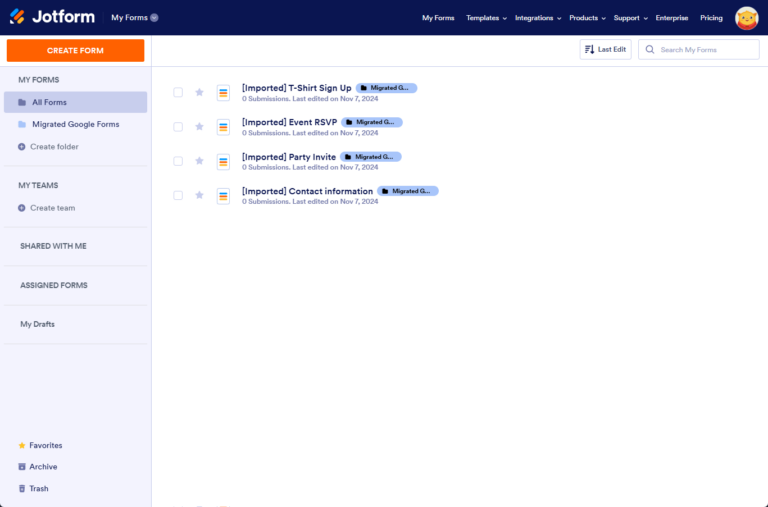Click the Last Edit sort button
The height and width of the screenshot is (507, 768).
605,49
